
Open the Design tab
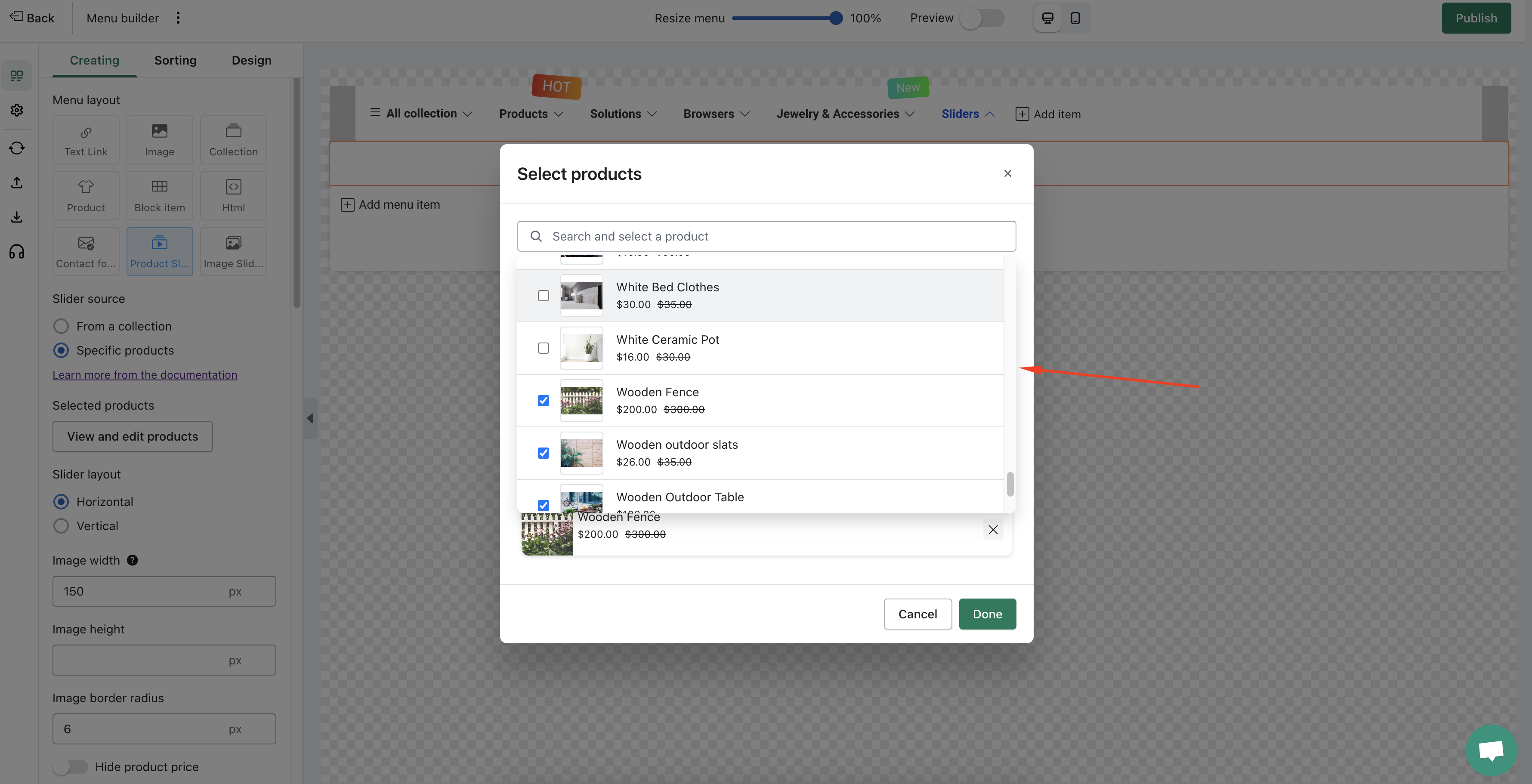pyautogui.click(x=251, y=60)
